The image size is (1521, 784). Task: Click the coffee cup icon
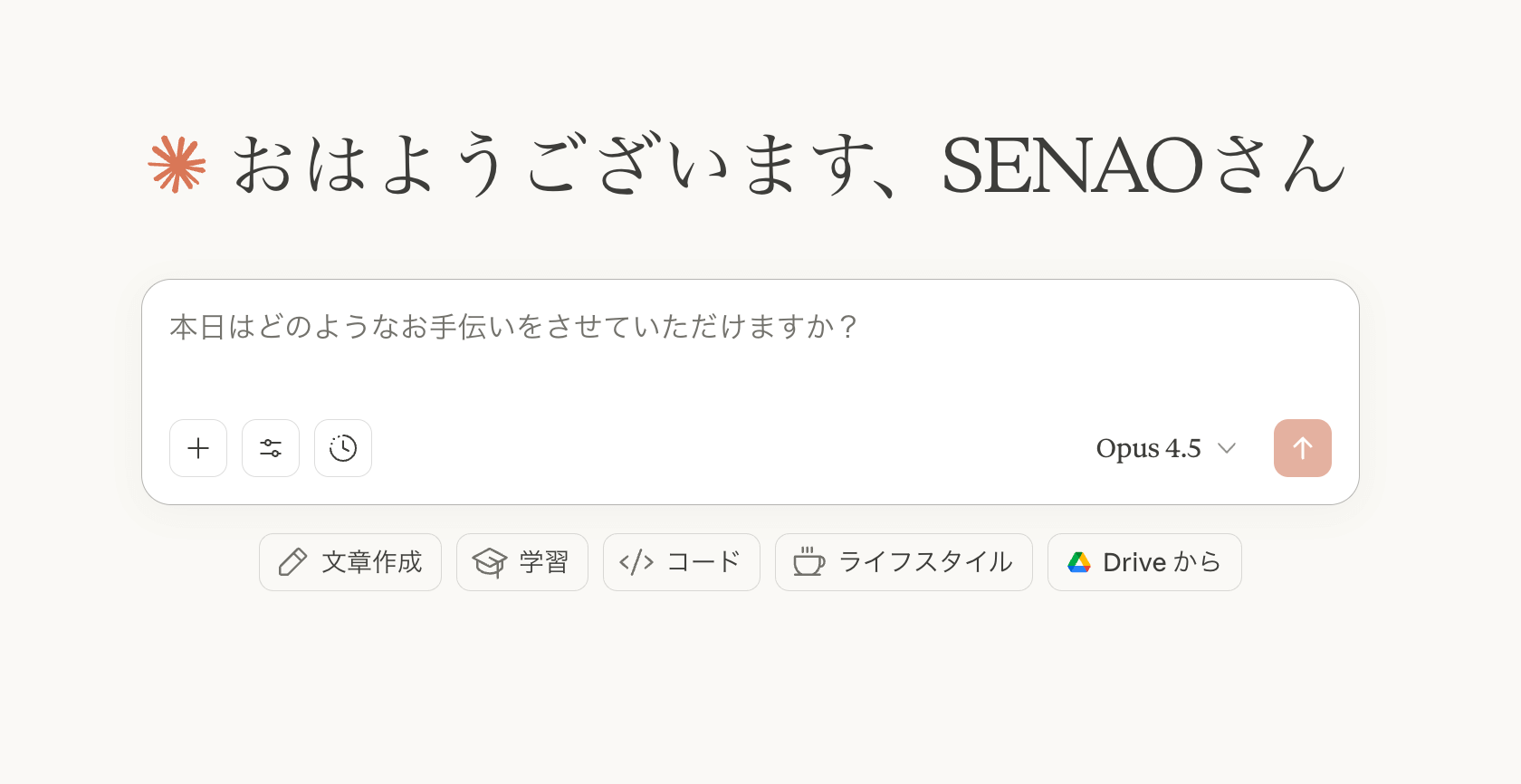point(808,562)
